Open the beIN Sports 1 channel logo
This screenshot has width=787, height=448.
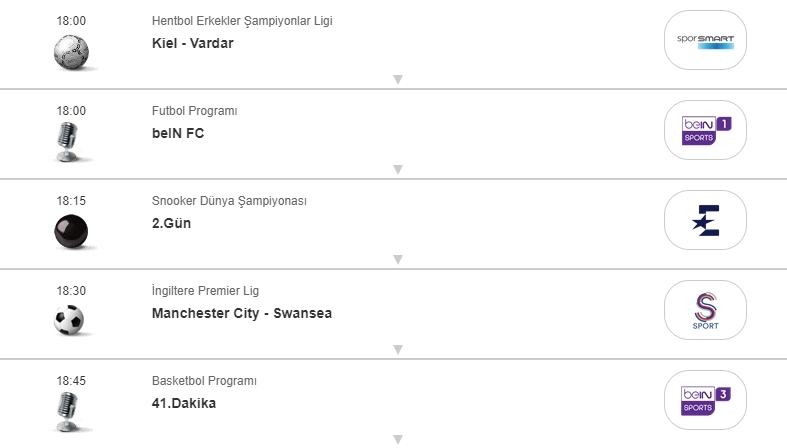coord(706,130)
